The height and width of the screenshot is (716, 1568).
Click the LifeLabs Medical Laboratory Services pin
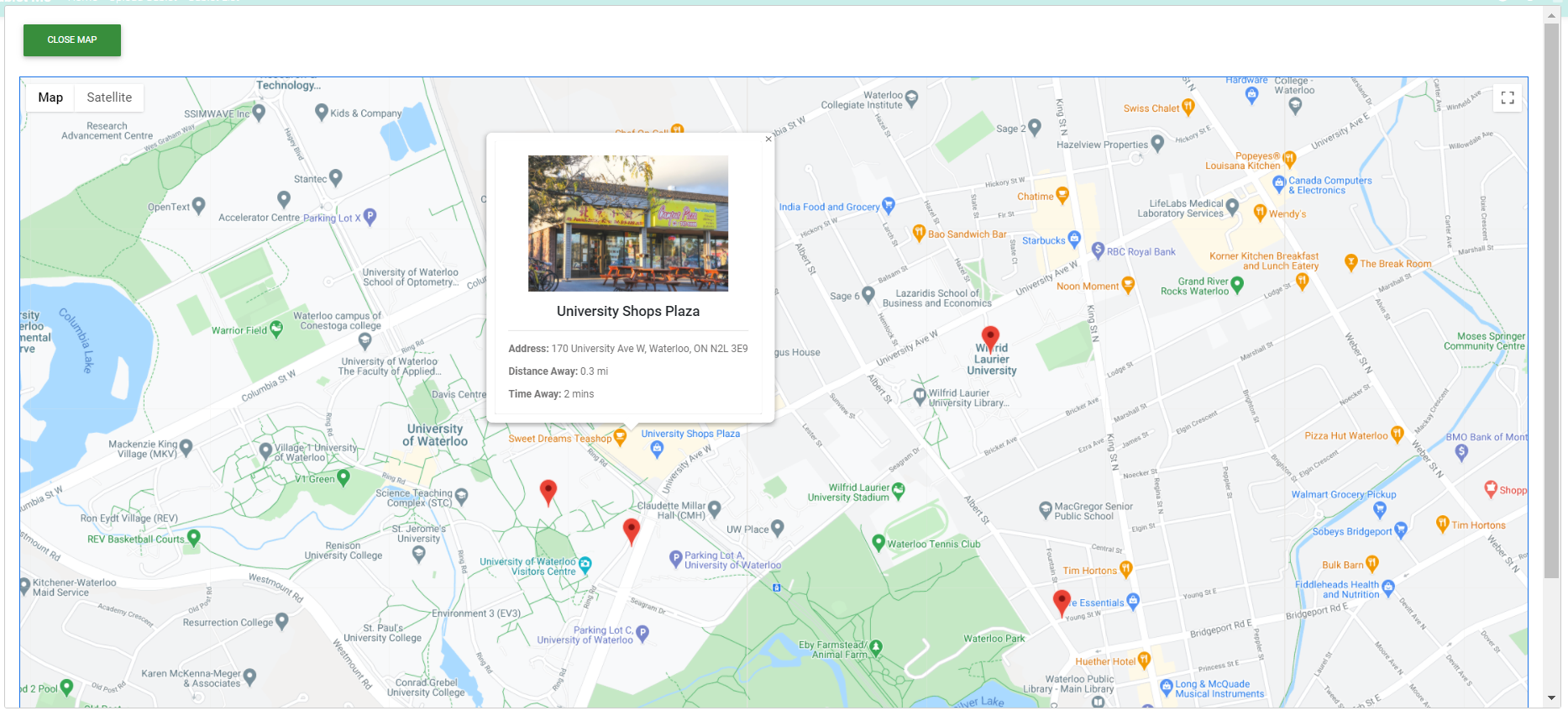coord(1232,206)
